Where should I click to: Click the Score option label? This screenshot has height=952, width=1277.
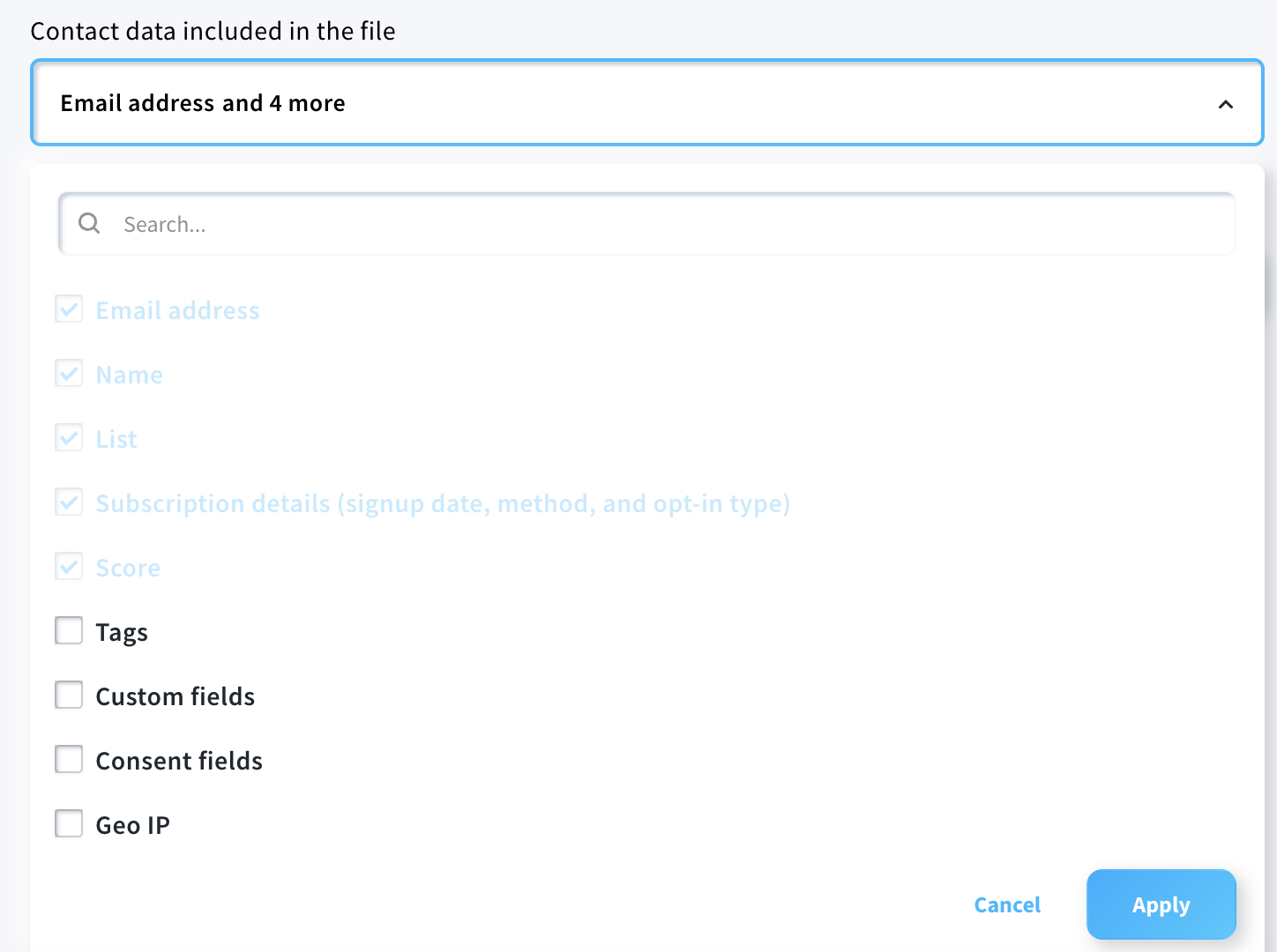click(128, 569)
